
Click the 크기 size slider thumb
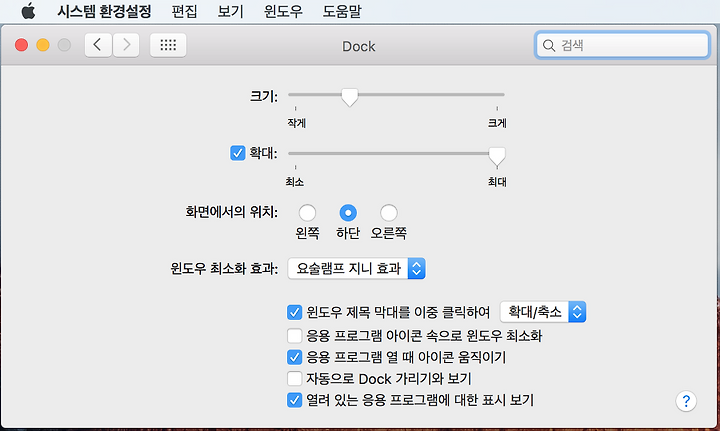tap(349, 97)
